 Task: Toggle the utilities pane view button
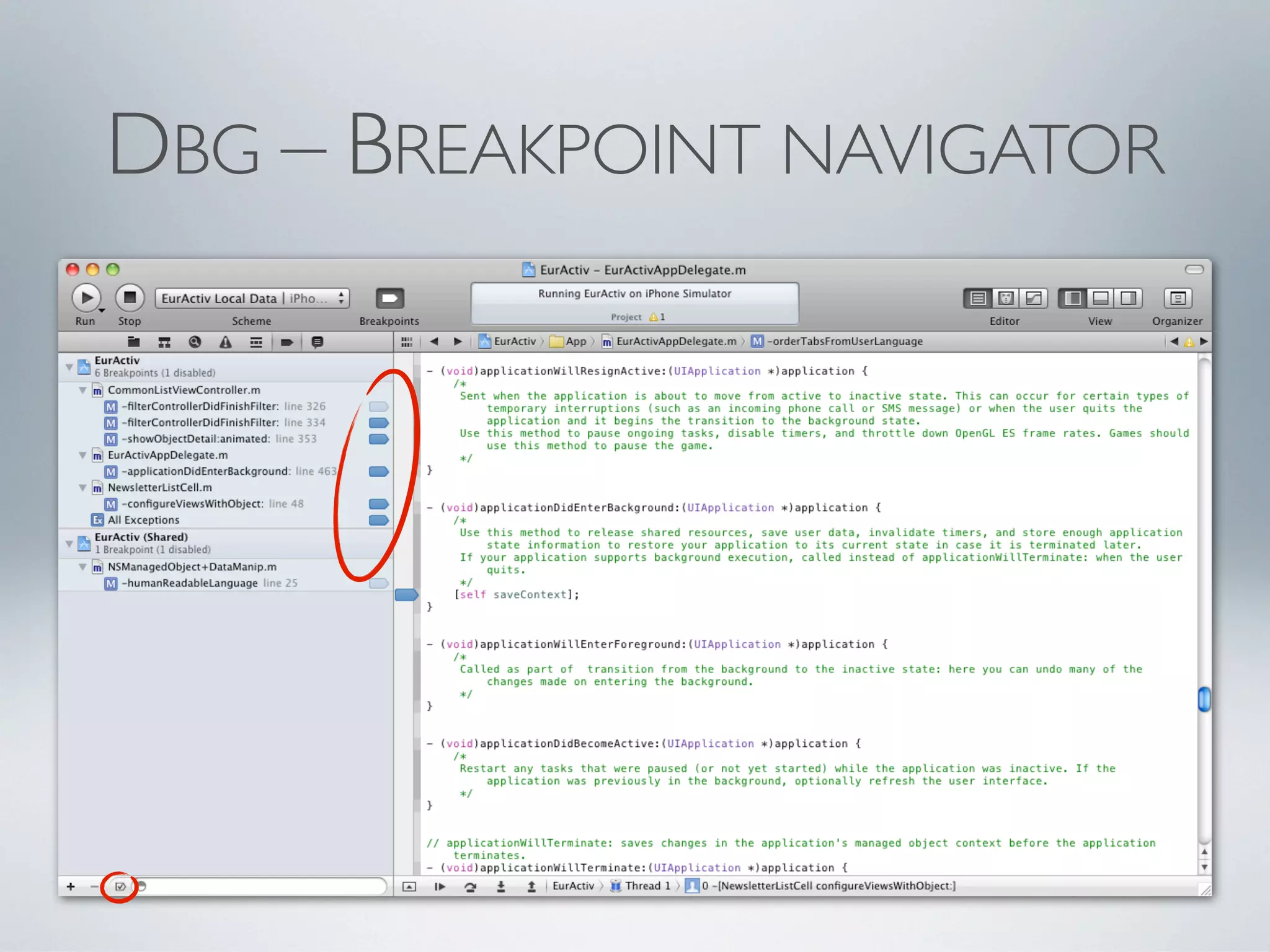1128,298
